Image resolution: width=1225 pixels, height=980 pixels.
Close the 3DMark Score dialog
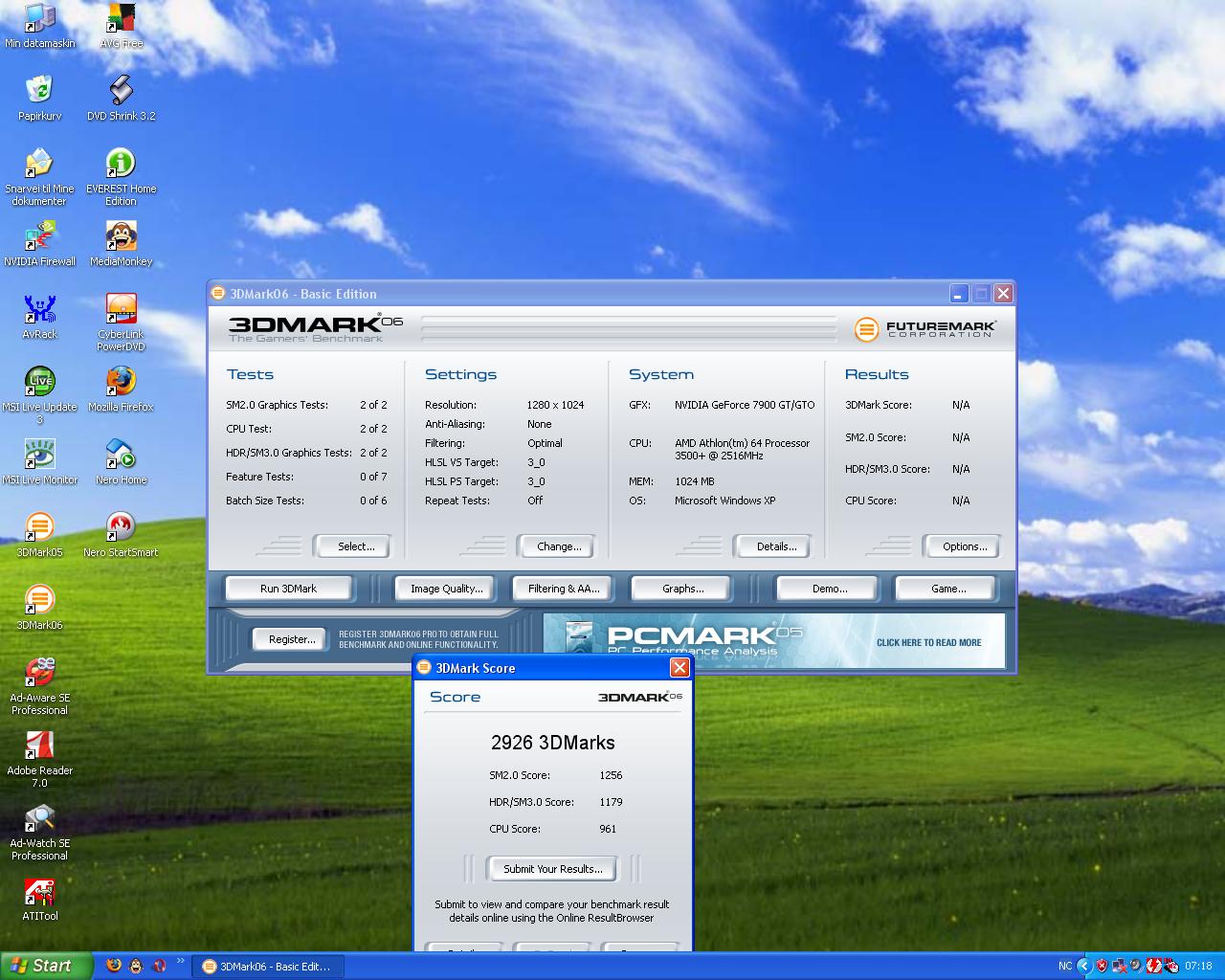coord(679,668)
